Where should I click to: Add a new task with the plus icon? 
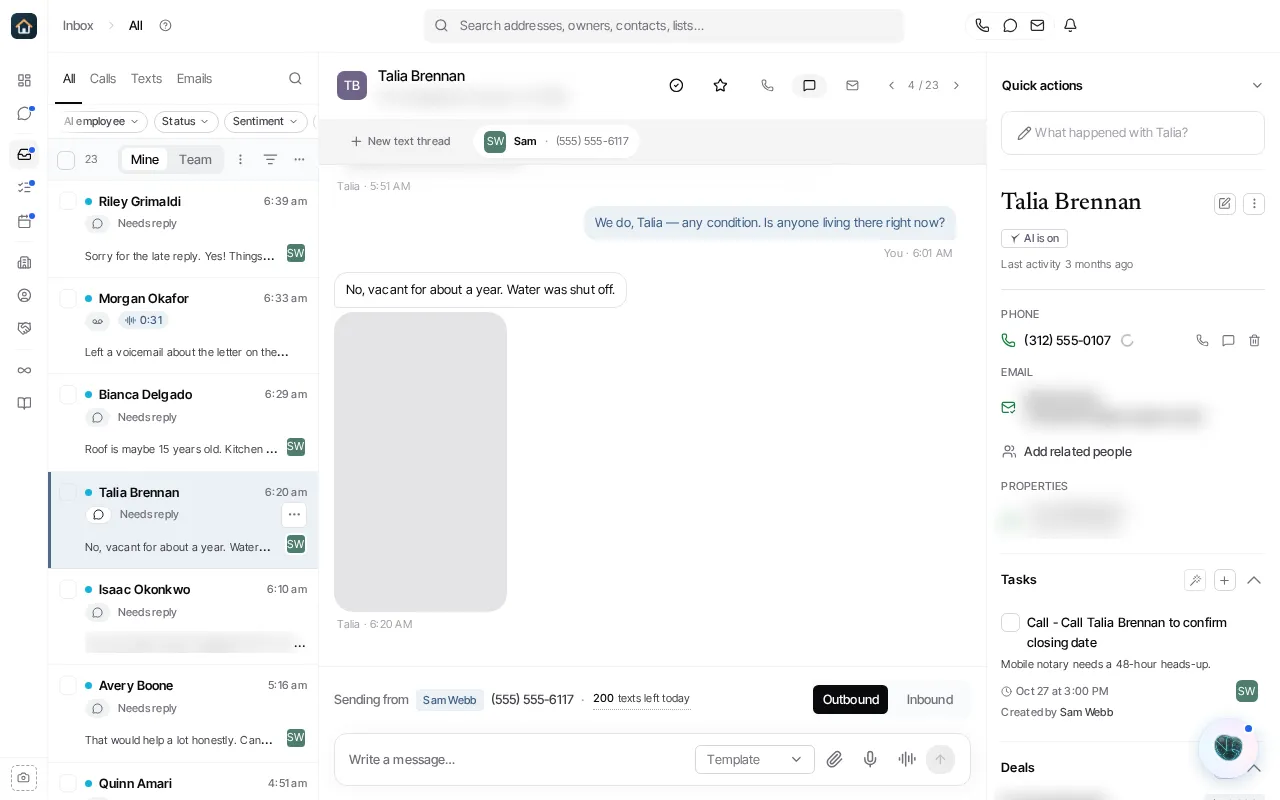[x=1224, y=580]
